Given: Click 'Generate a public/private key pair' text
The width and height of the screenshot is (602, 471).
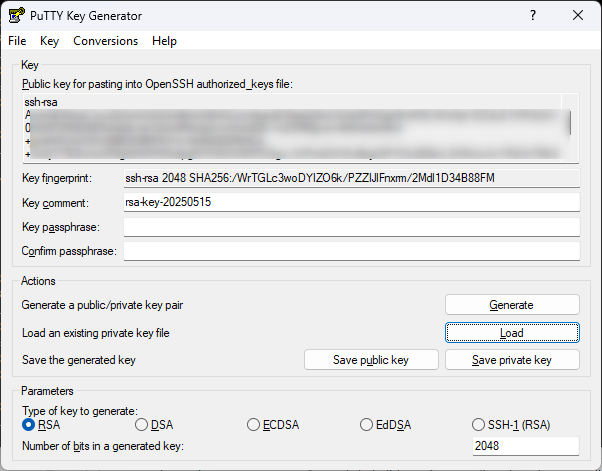Looking at the screenshot, I should click(x=102, y=305).
